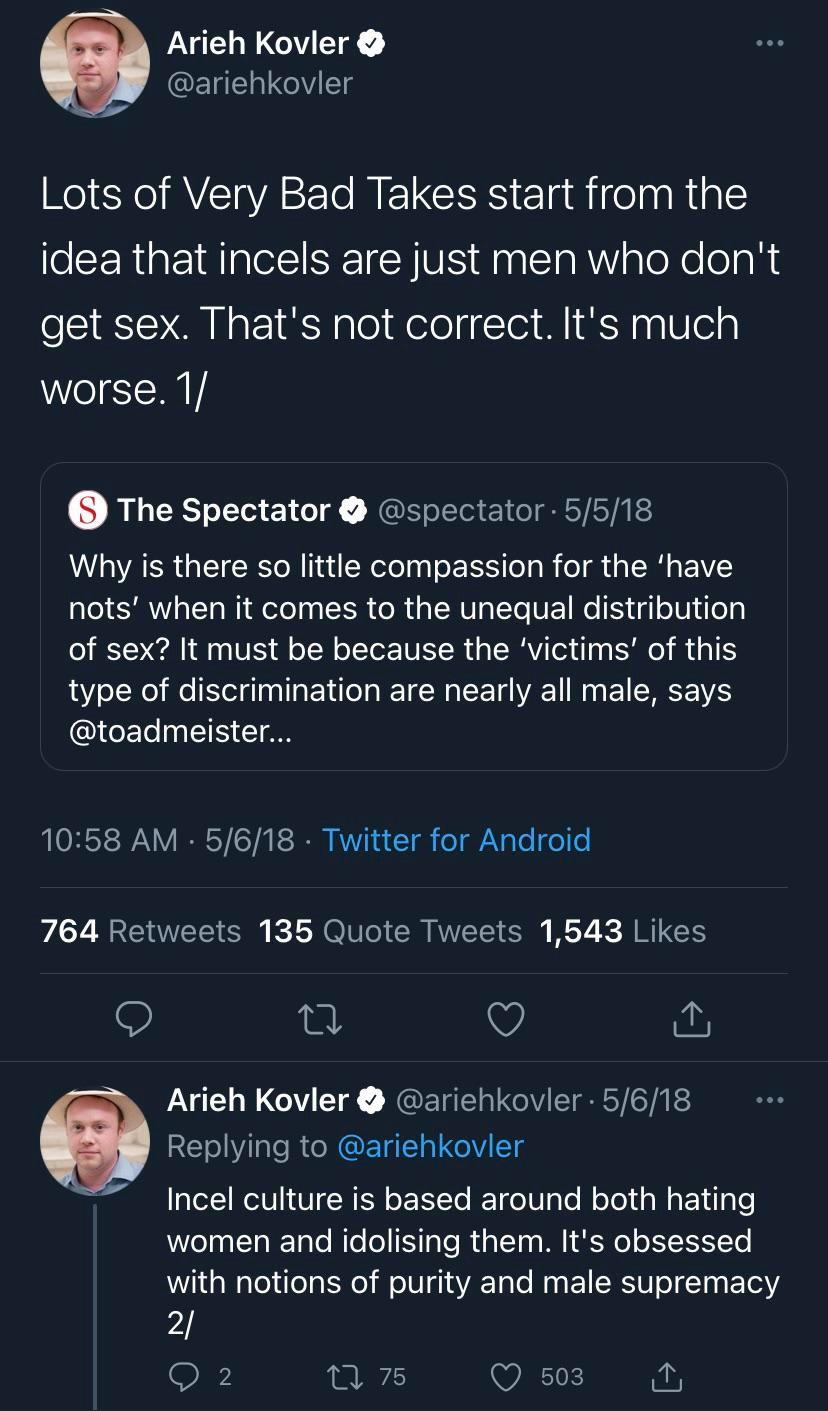Open the more options menu on the reply tweet

point(769,1098)
